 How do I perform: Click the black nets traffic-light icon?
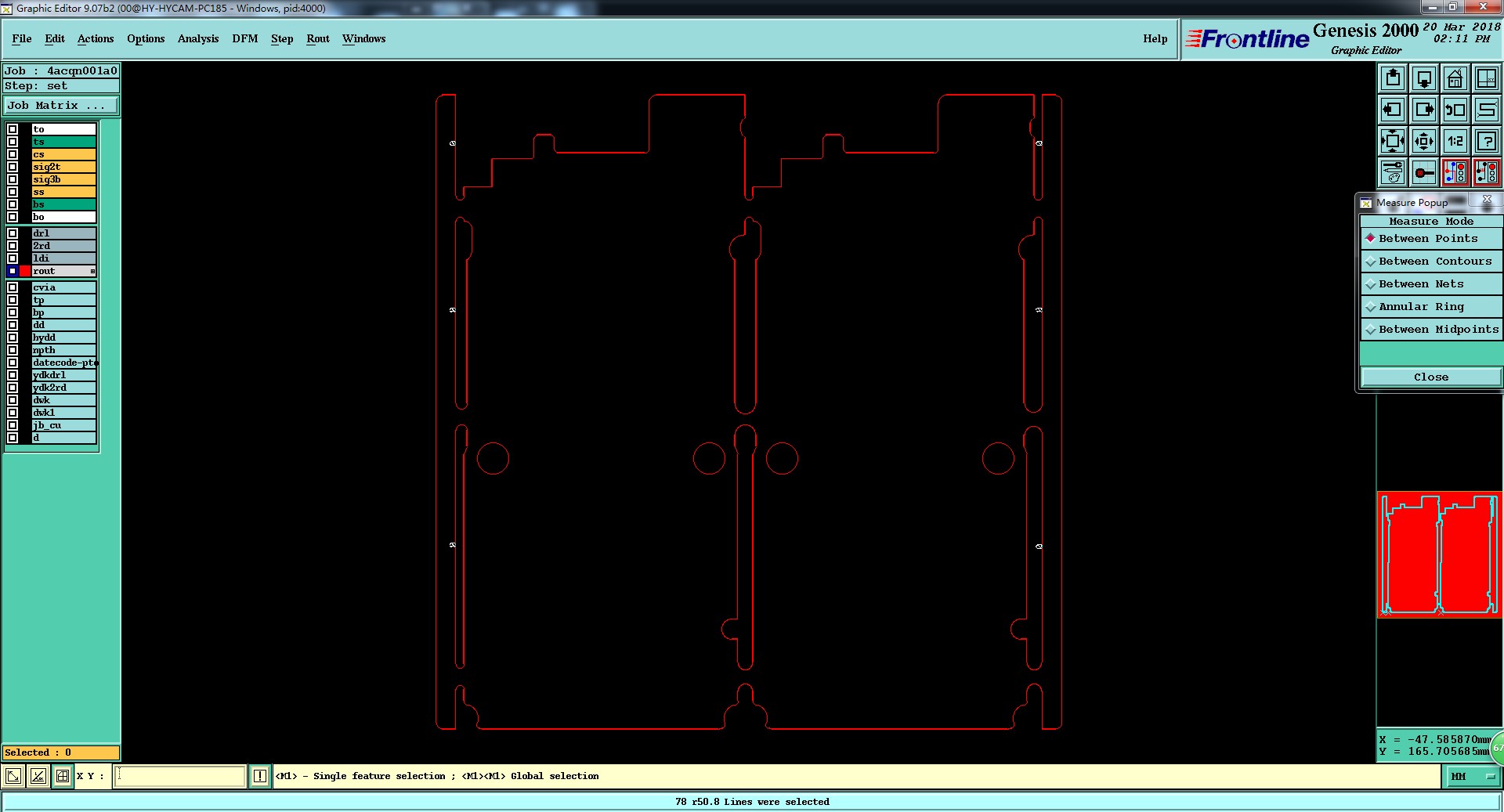(x=1487, y=172)
